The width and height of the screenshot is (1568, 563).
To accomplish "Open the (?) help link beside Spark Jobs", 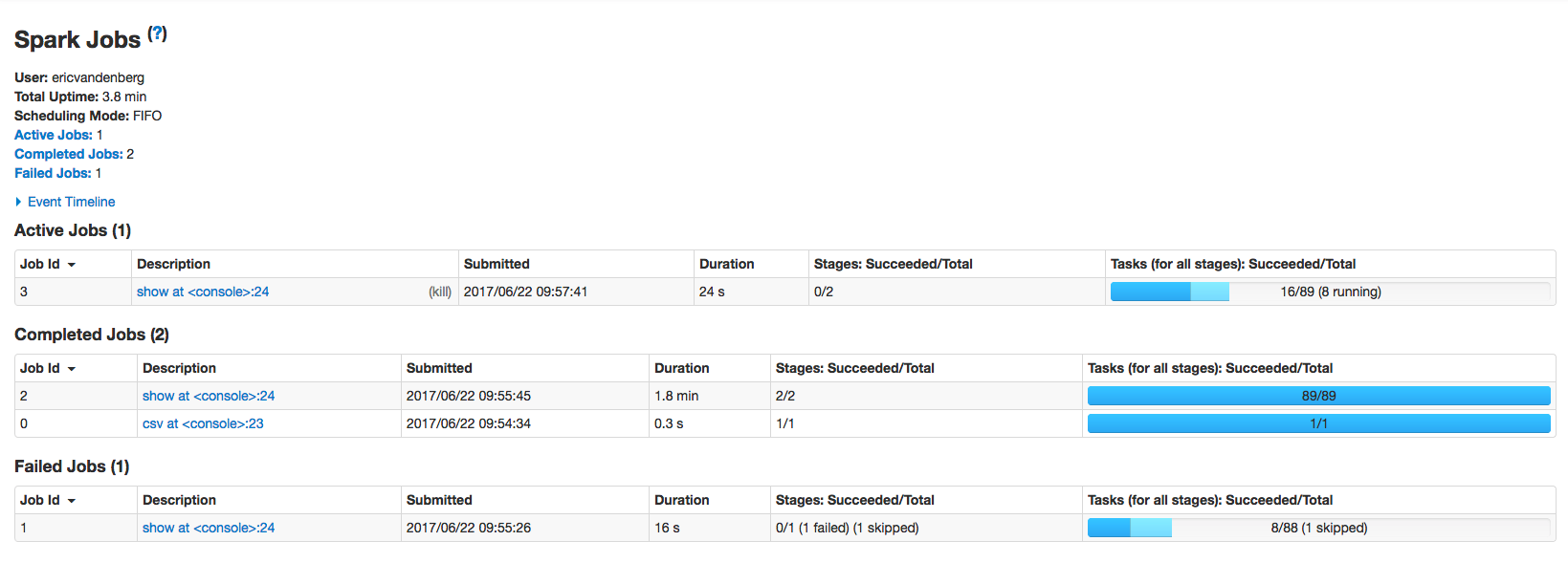I will (158, 33).
